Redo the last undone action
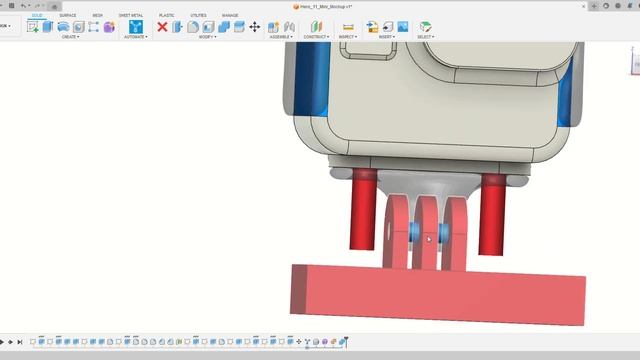The height and width of the screenshot is (360, 640). tap(37, 6)
